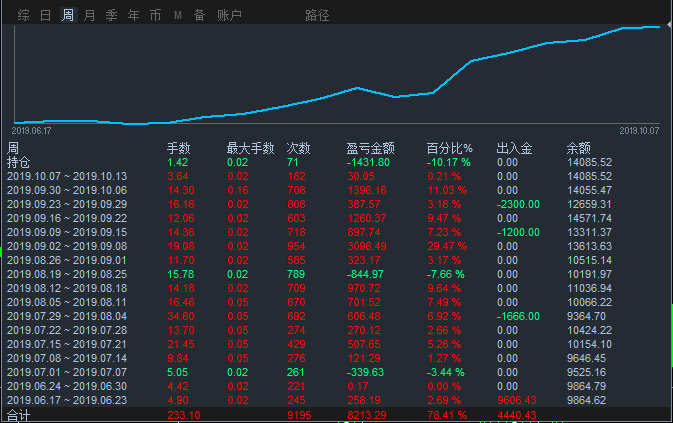Click the 合计 totals row label
673x423 pixels.
(x=18, y=416)
